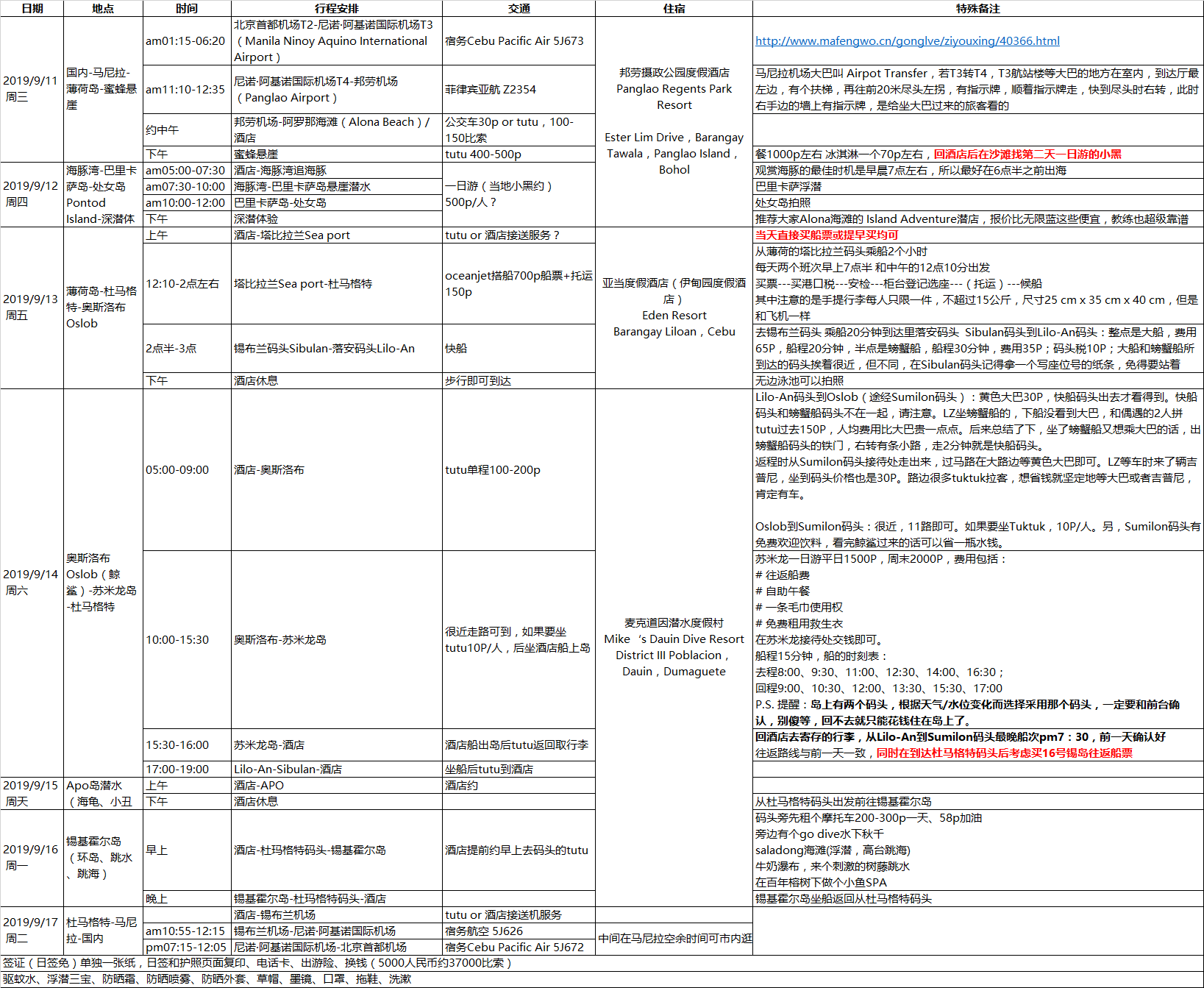Viewport: 1204px width, 988px height.
Task: Click cell 奥斯洛布-苏米龙岛
Action: 337,640
